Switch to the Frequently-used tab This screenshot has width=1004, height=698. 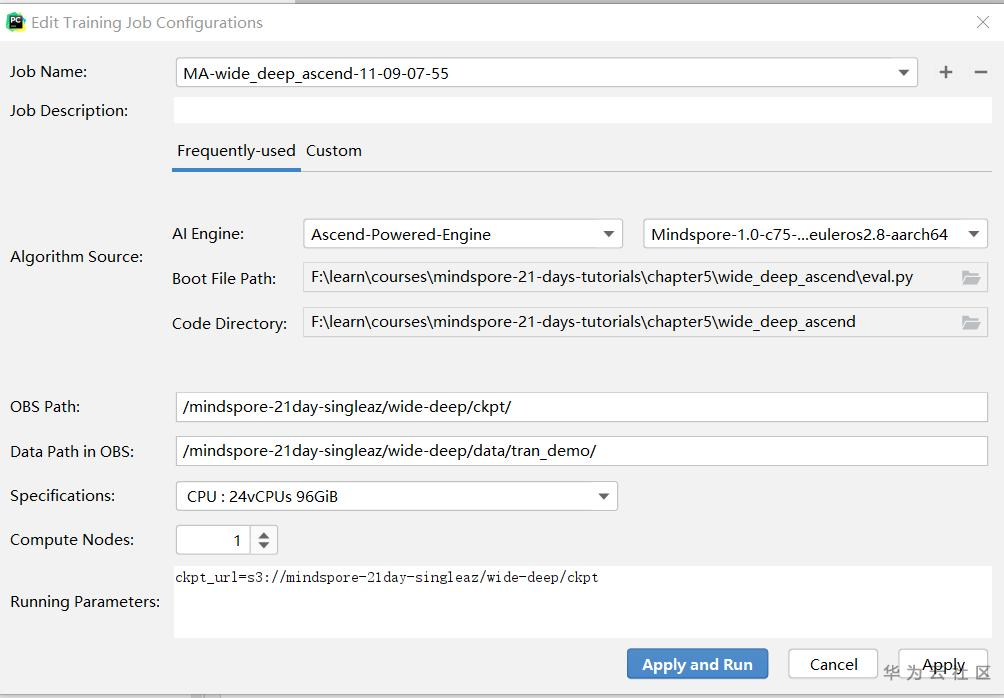point(236,151)
